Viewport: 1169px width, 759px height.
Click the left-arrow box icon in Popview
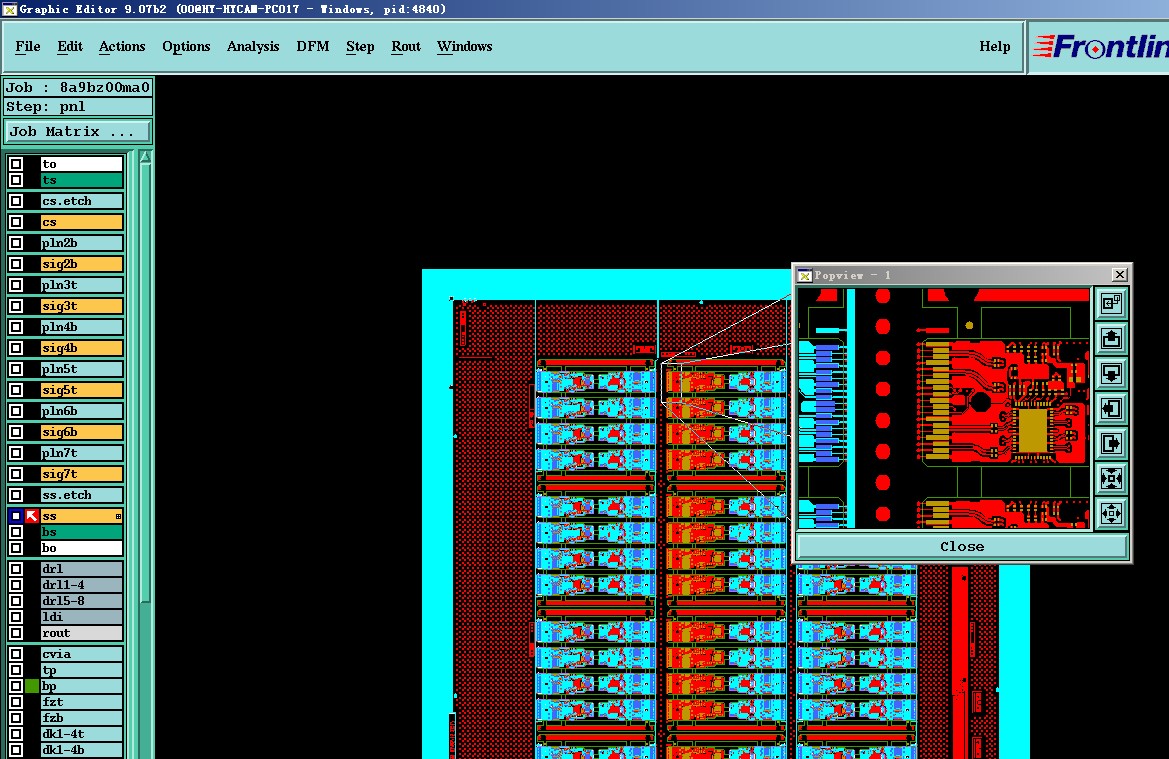tap(1111, 409)
